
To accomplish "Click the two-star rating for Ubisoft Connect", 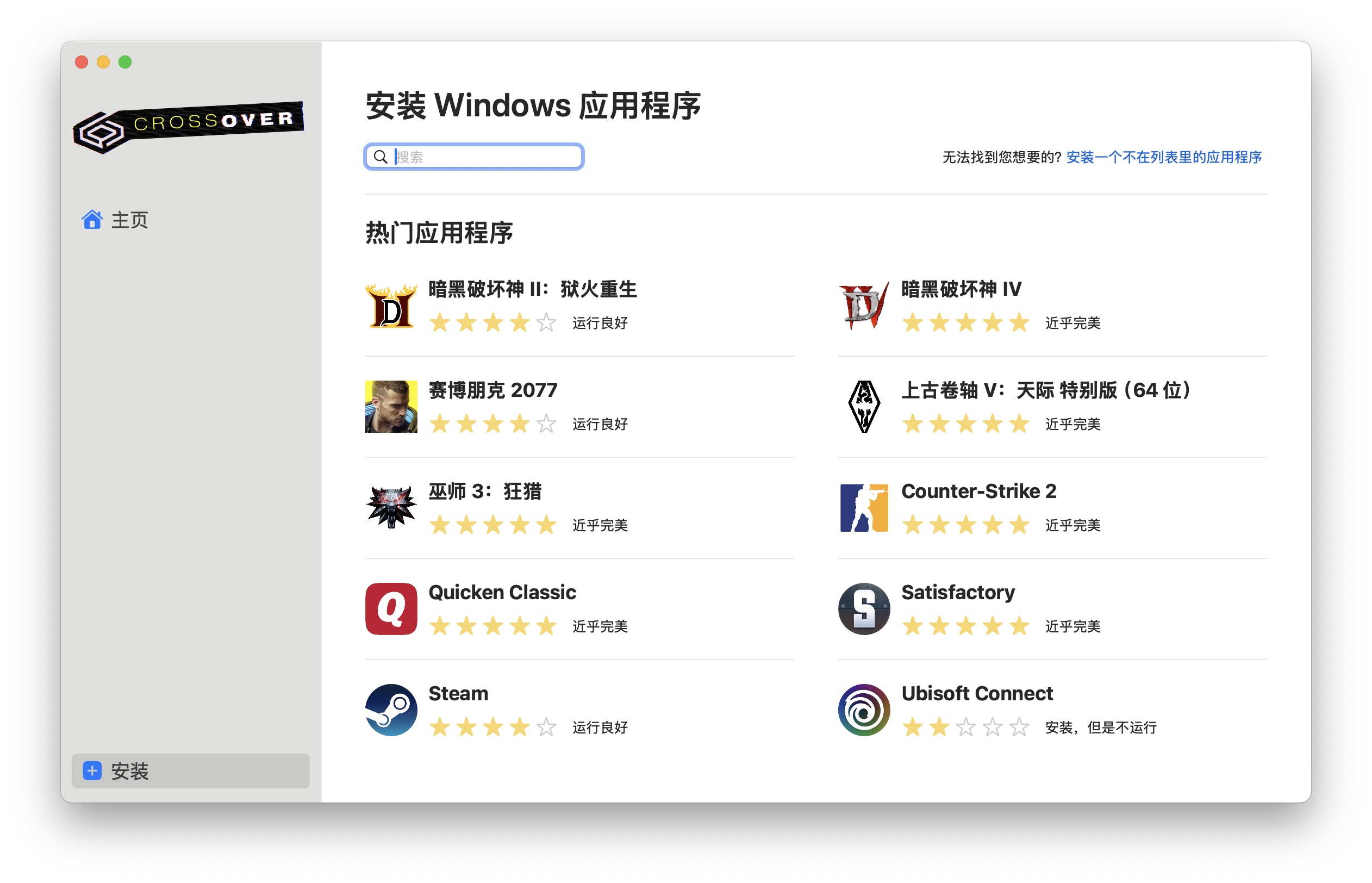I will coord(965,727).
